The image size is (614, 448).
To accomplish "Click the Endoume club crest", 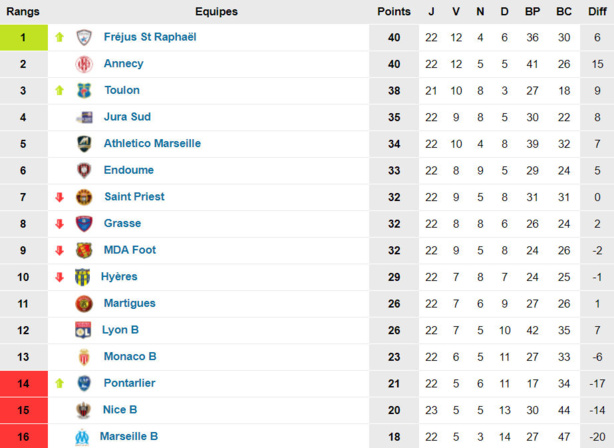I will click(84, 170).
